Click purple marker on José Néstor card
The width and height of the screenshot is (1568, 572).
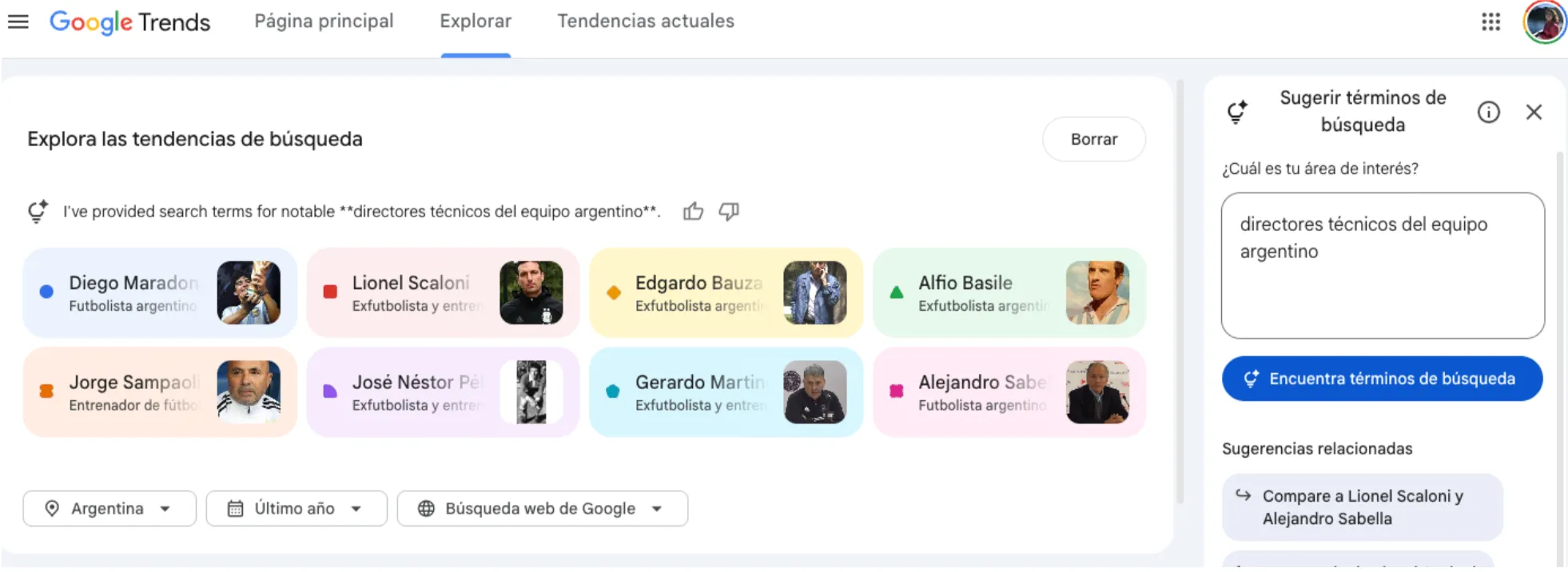(329, 391)
